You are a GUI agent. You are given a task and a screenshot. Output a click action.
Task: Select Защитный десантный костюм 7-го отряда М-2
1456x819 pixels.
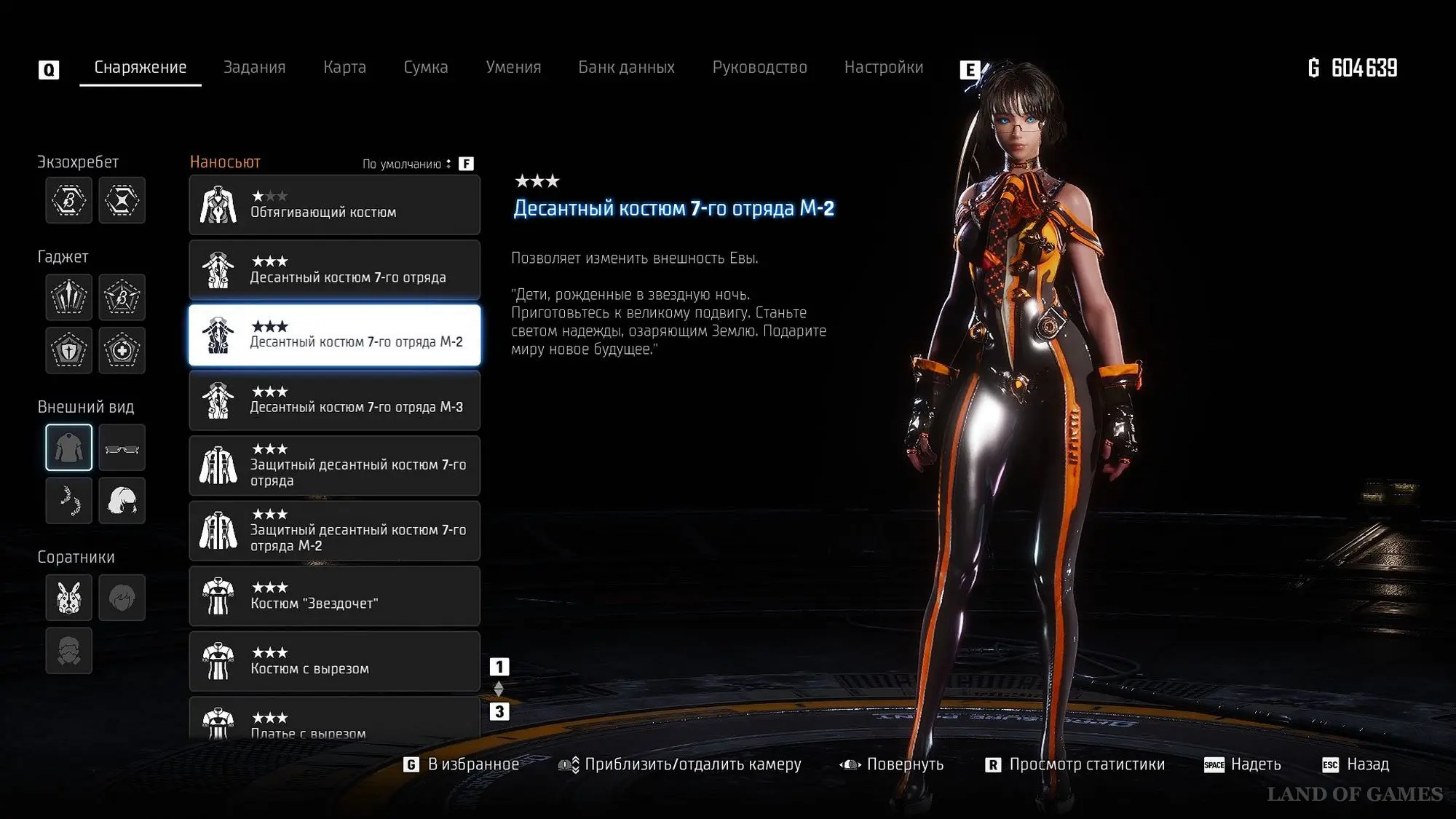click(334, 531)
